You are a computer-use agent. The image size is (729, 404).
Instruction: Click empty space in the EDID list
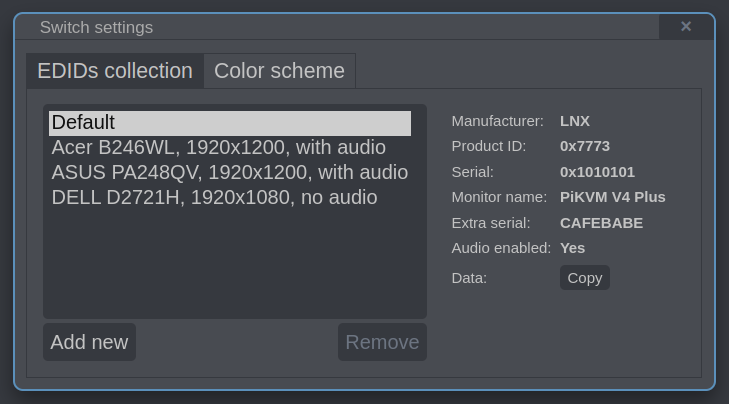click(x=234, y=265)
